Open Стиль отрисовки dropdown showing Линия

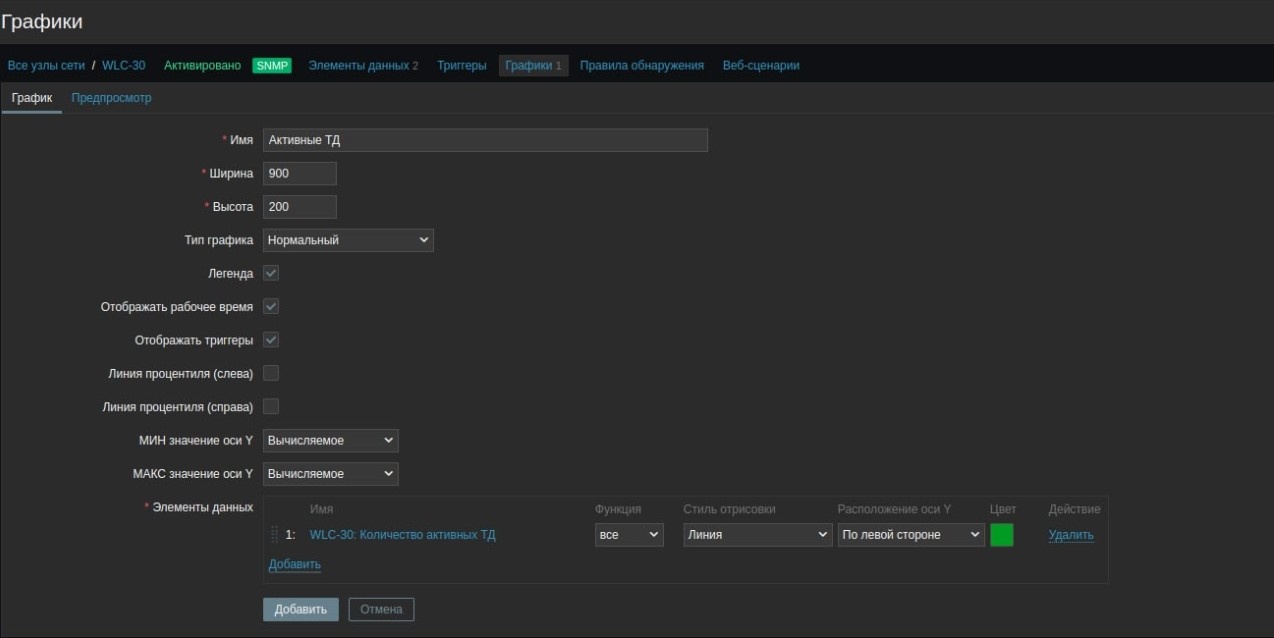coord(757,535)
